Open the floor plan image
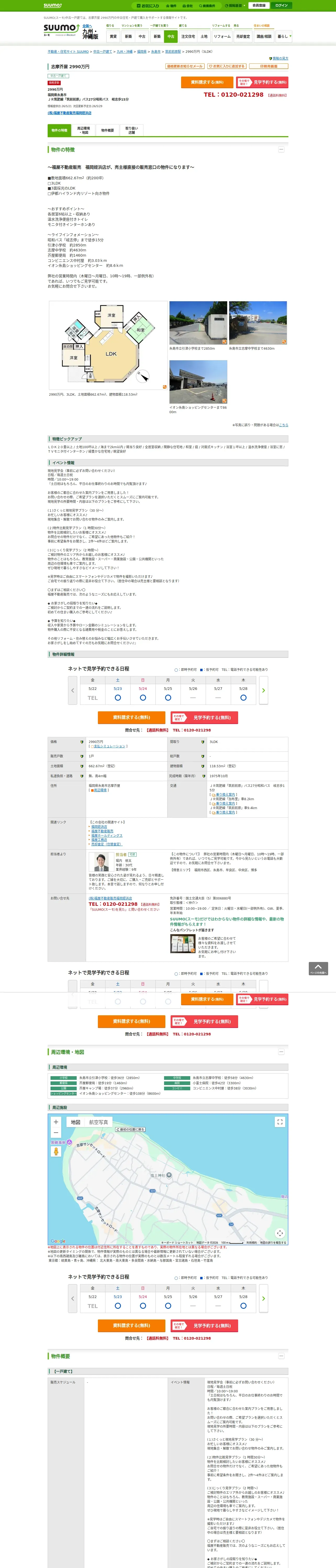Viewport: 336px width, 1568px height. point(108,345)
